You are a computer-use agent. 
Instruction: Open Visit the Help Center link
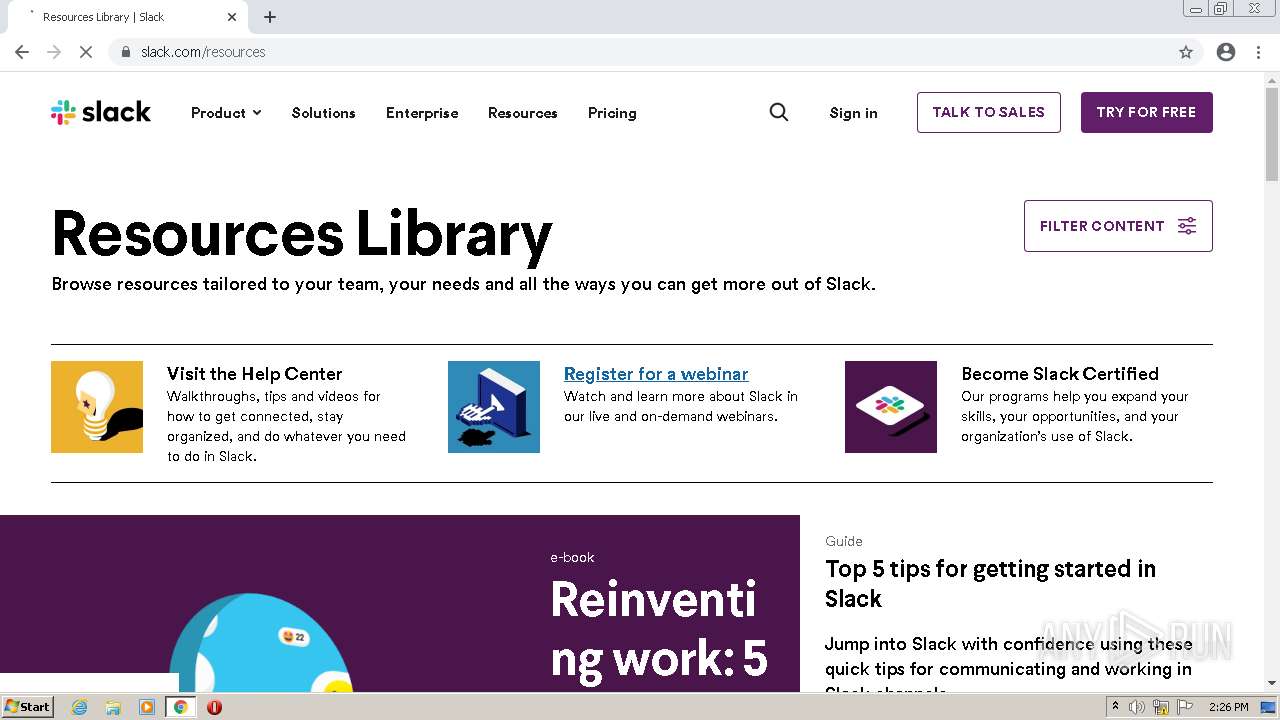tap(255, 374)
